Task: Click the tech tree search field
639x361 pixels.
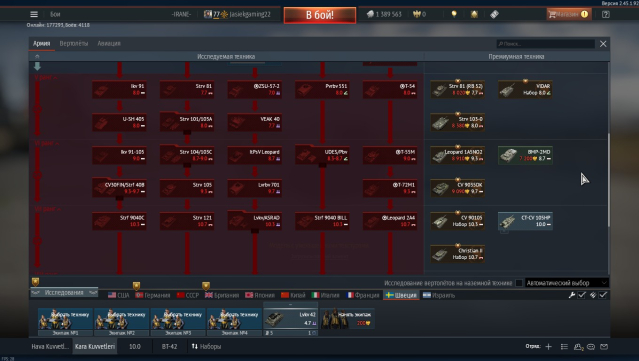Action: coord(545,44)
